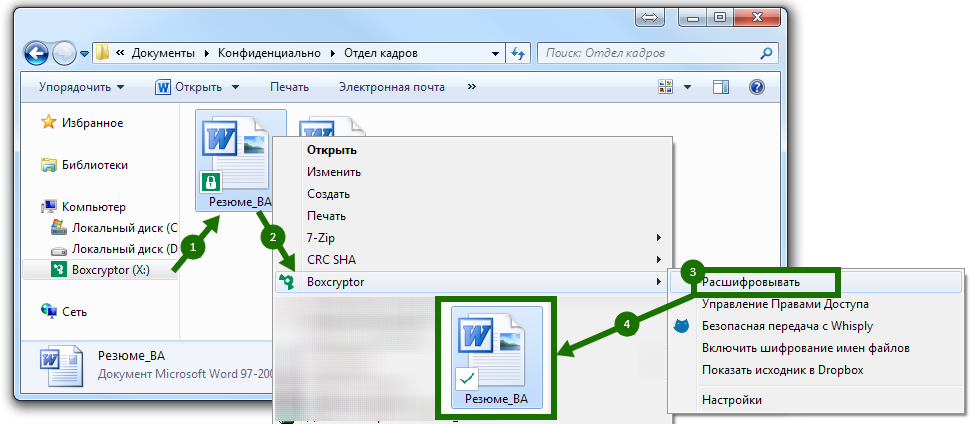Open Локальный диск (D drive

point(114,250)
